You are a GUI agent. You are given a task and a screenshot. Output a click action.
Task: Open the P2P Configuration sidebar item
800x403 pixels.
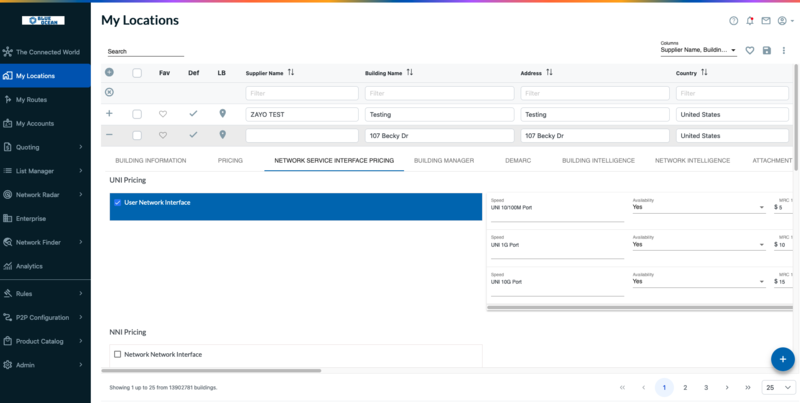[x=45, y=317]
